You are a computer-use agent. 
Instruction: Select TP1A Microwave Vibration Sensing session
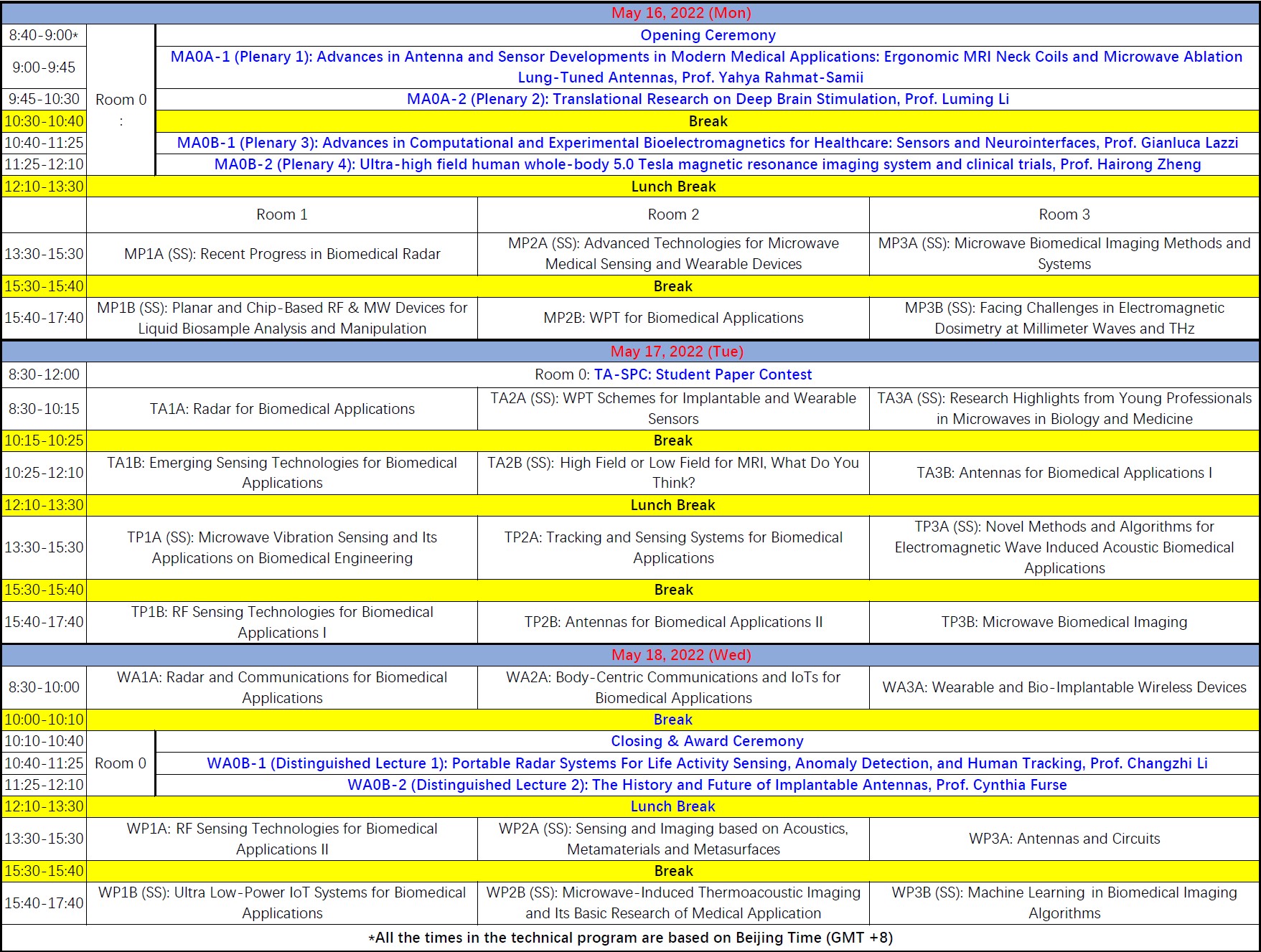[282, 547]
